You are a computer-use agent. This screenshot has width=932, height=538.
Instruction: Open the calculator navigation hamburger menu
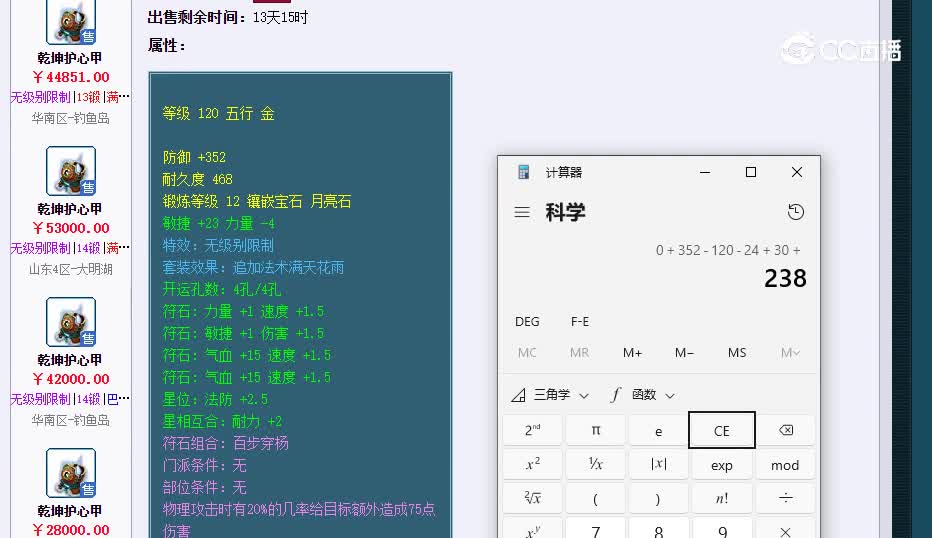[x=522, y=212]
